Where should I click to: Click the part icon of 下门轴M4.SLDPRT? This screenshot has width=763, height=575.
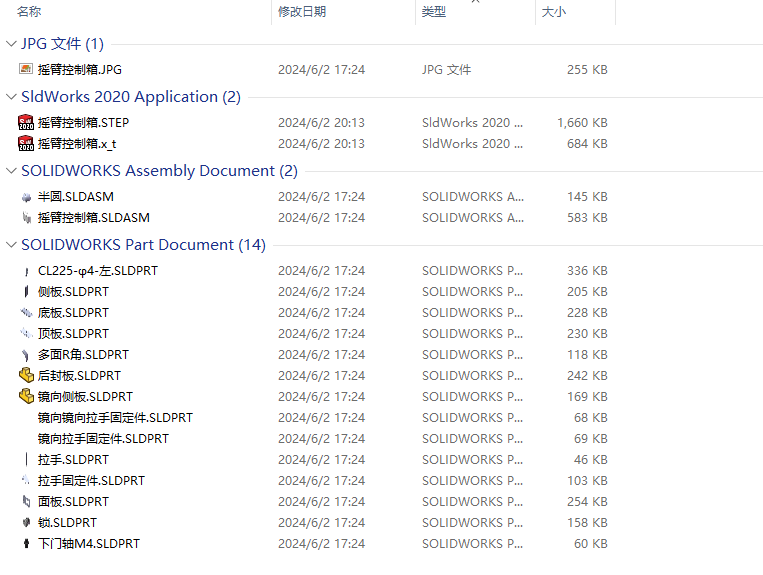[x=26, y=543]
